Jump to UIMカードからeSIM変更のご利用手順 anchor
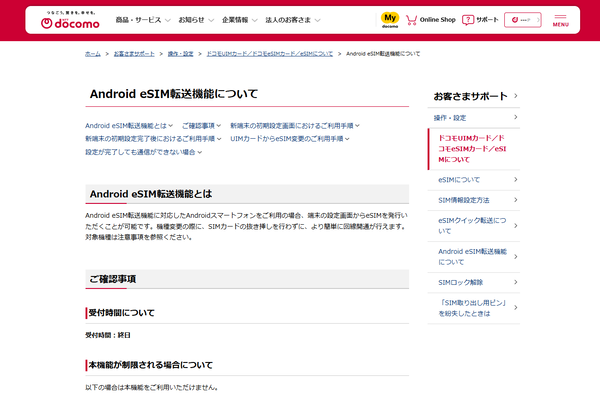 pyautogui.click(x=290, y=139)
